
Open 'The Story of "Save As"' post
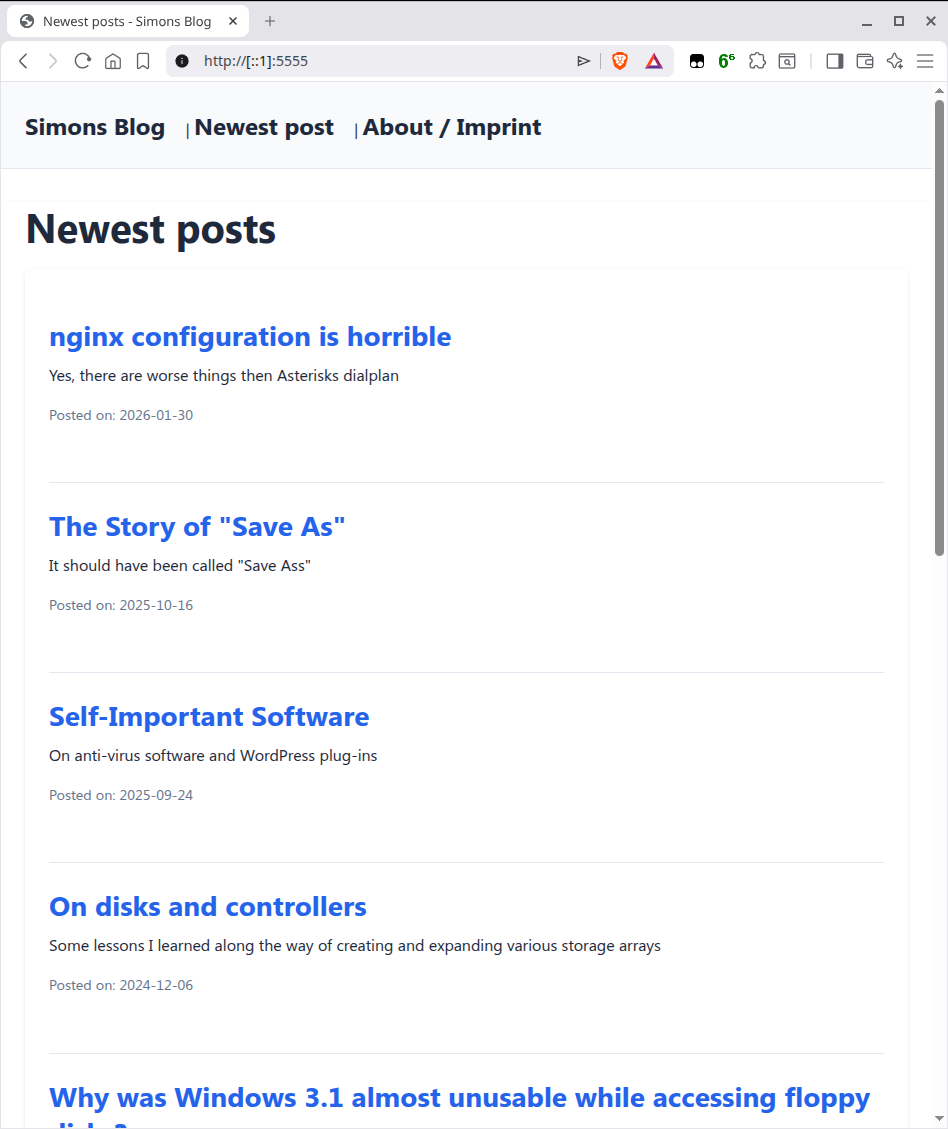click(197, 527)
